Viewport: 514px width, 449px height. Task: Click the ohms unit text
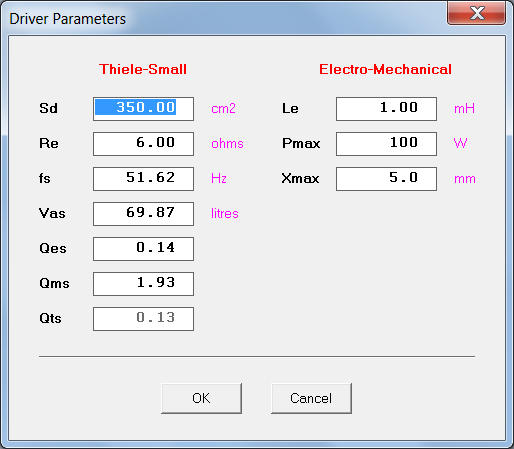coord(227,144)
